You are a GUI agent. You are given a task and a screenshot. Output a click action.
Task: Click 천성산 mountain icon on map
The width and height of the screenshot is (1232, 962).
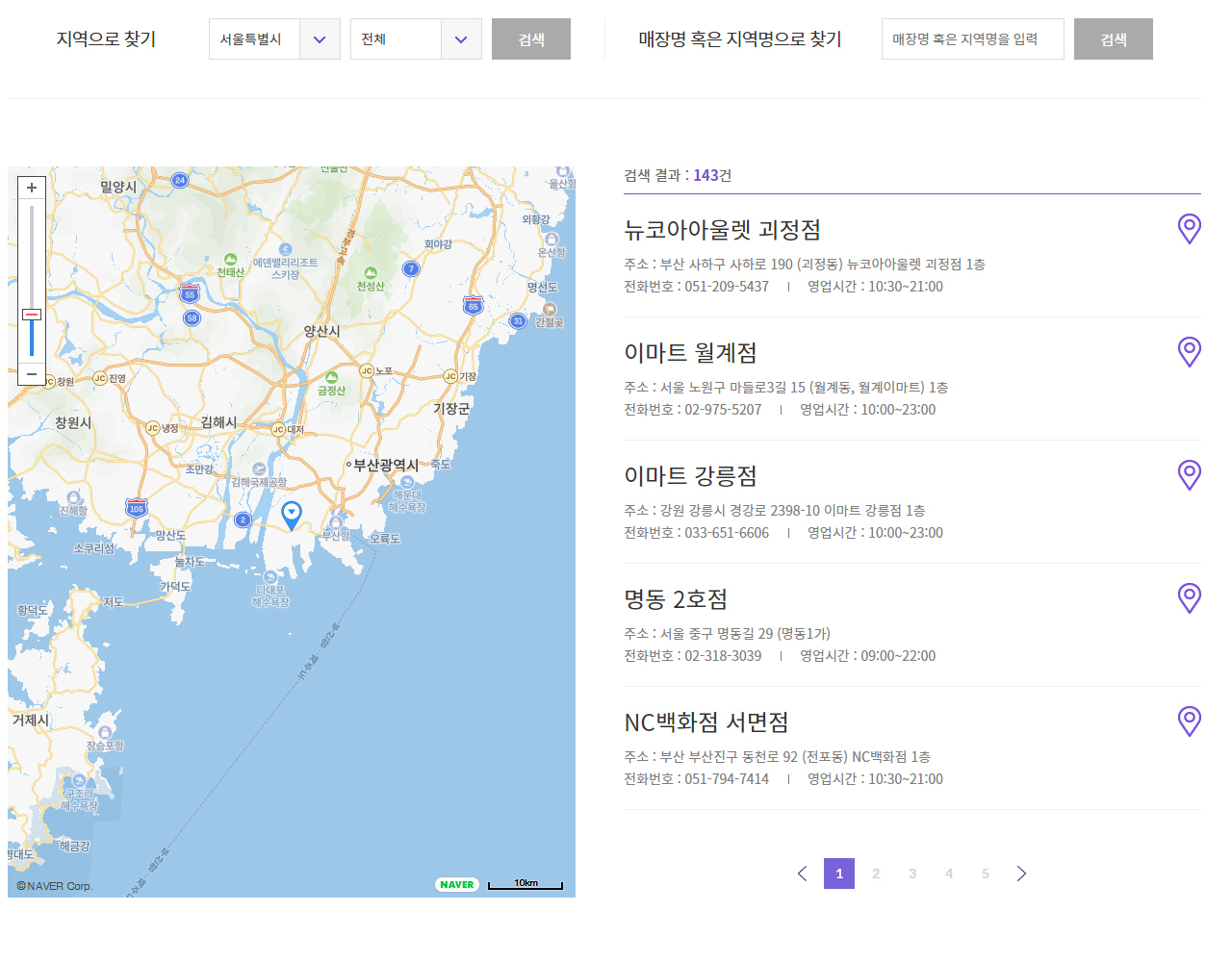point(371,273)
